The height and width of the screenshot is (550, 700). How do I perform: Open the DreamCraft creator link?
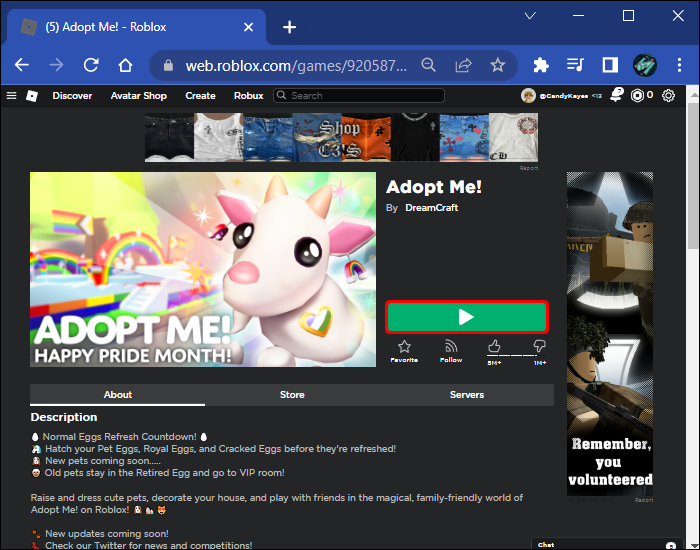click(431, 208)
